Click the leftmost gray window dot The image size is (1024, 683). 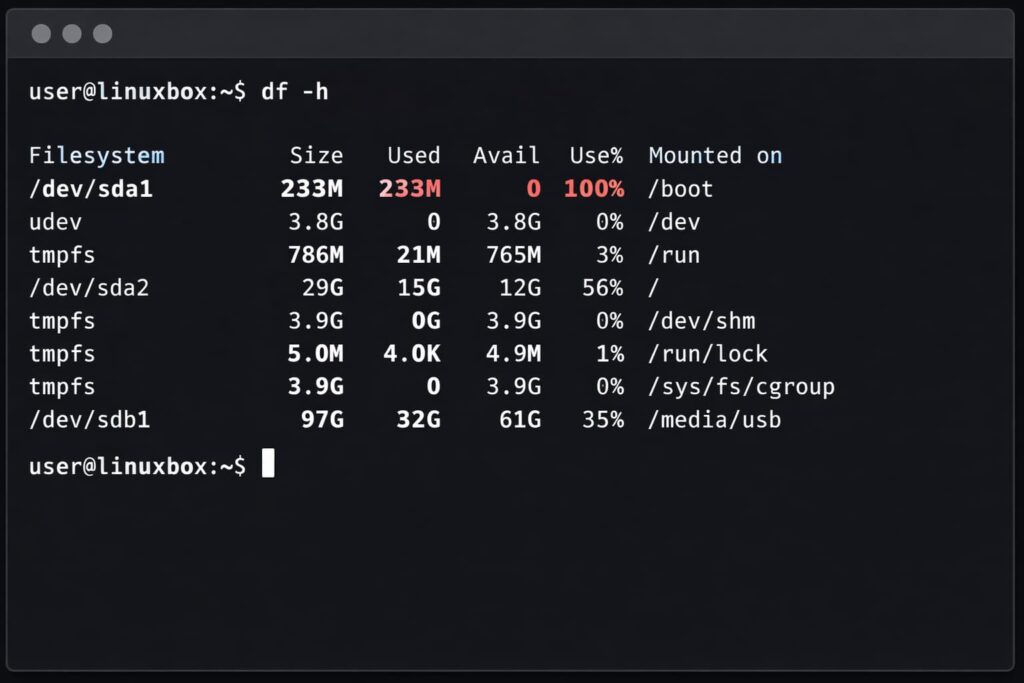pyautogui.click(x=41, y=34)
